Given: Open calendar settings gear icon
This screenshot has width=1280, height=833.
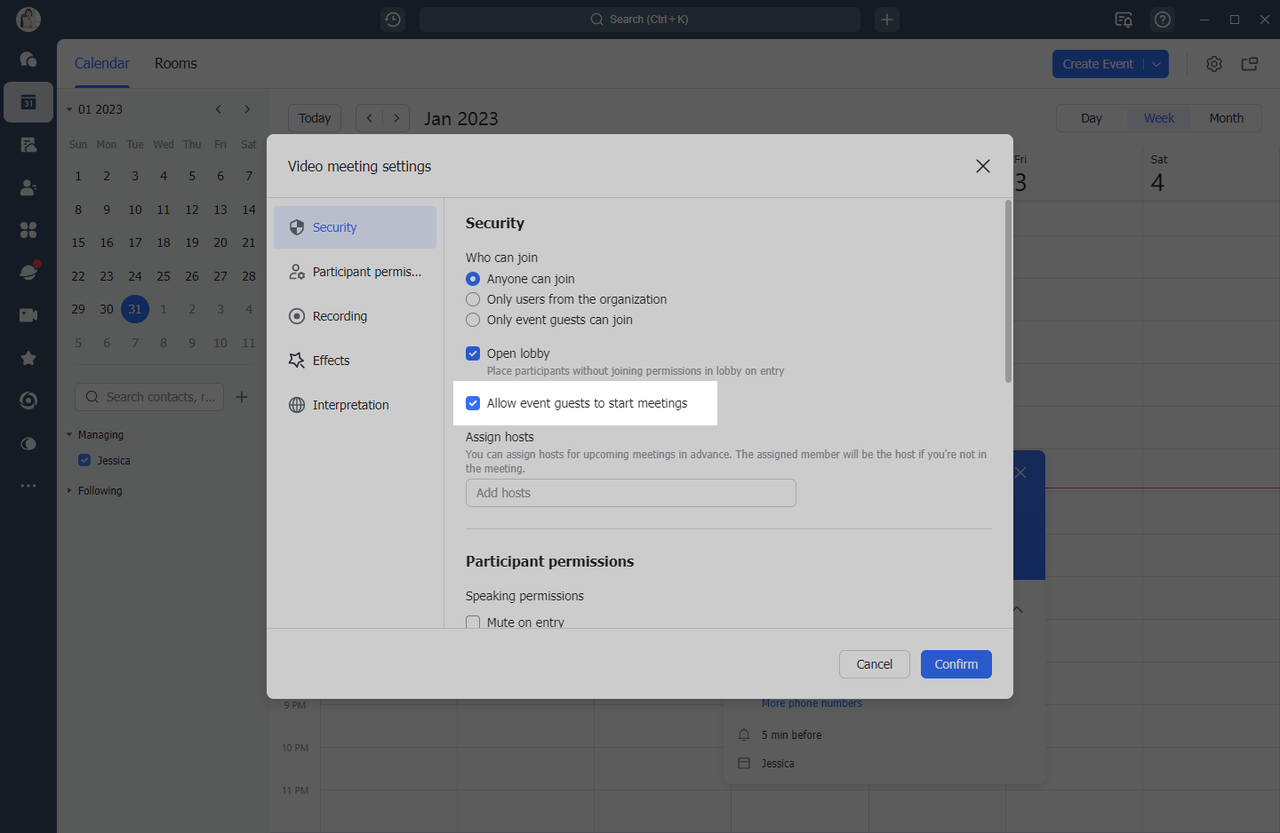Looking at the screenshot, I should [x=1214, y=64].
